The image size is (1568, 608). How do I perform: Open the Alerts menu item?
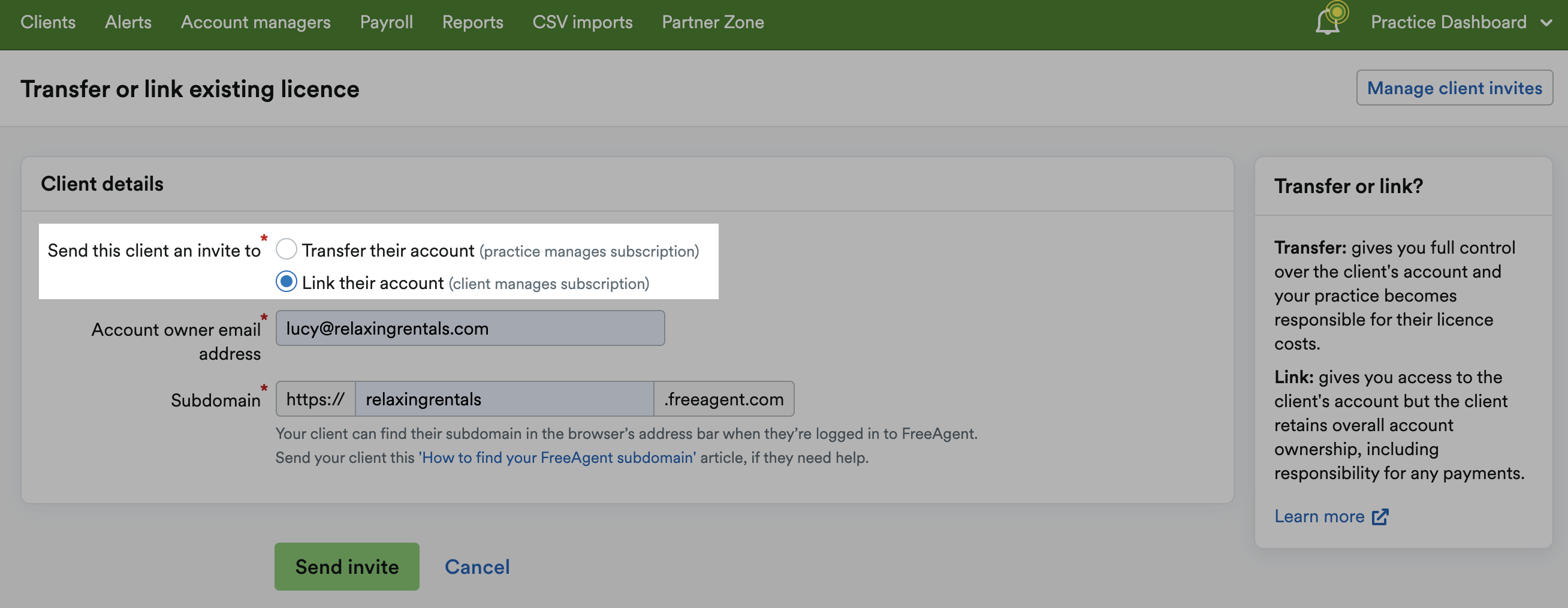click(128, 22)
